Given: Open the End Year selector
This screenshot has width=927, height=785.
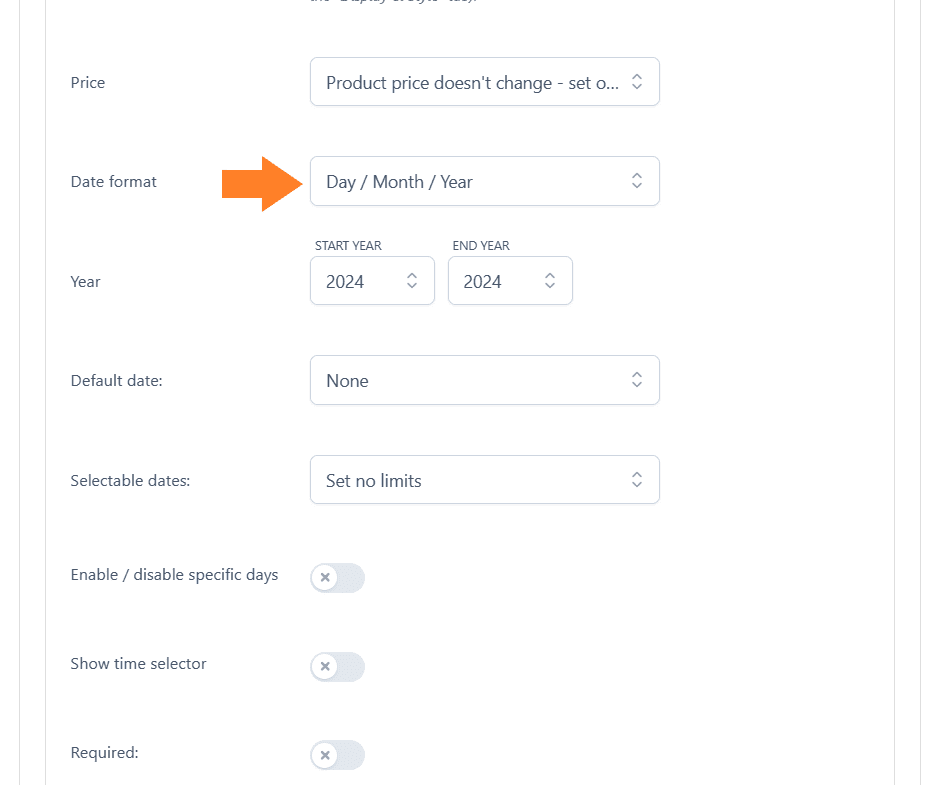Looking at the screenshot, I should click(x=510, y=281).
